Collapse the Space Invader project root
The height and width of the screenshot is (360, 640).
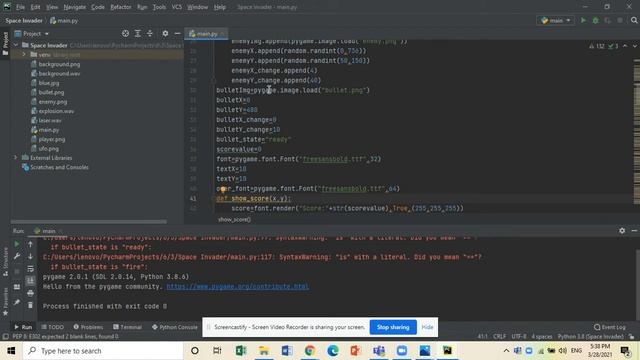click(16, 45)
